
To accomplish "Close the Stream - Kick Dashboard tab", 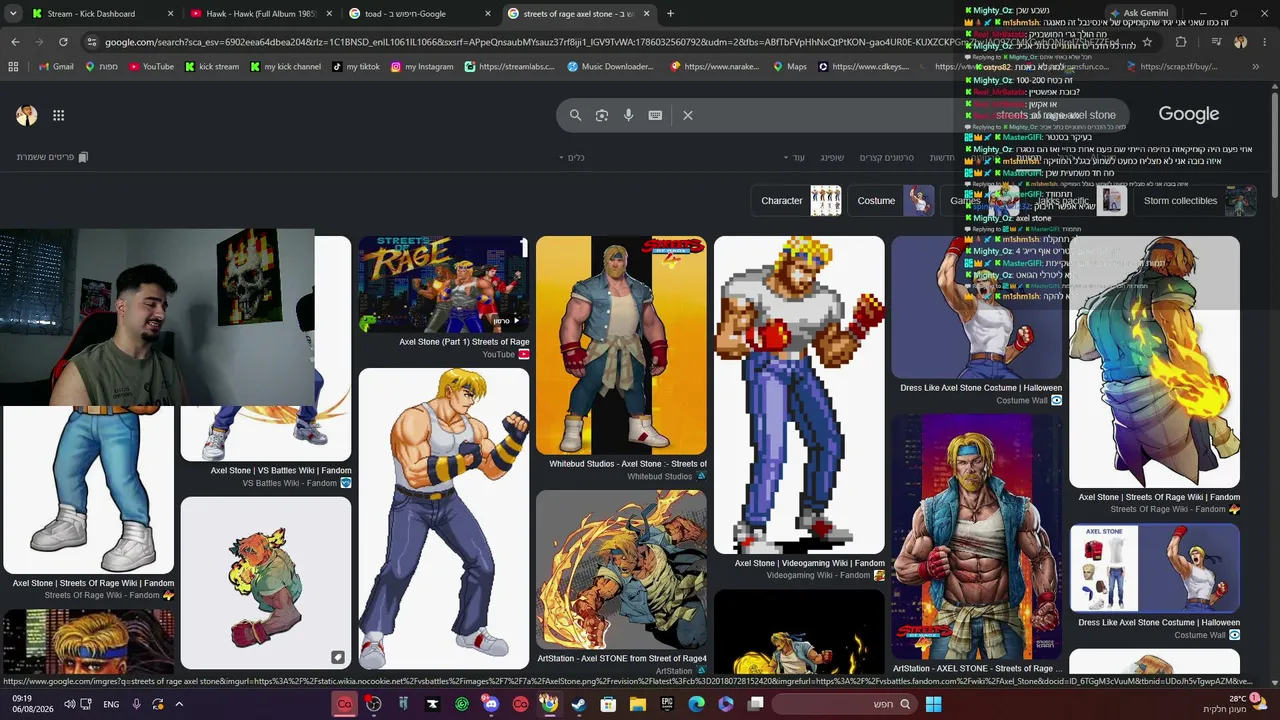I will pyautogui.click(x=170, y=14).
